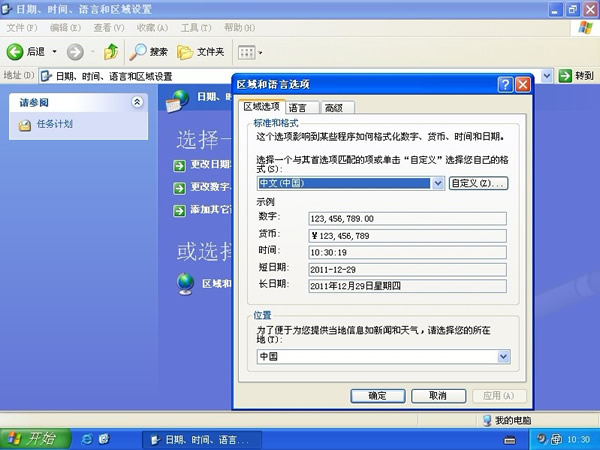Open the Forward history dropdown arrow
Viewport: 600px width, 450px height.
click(93, 51)
